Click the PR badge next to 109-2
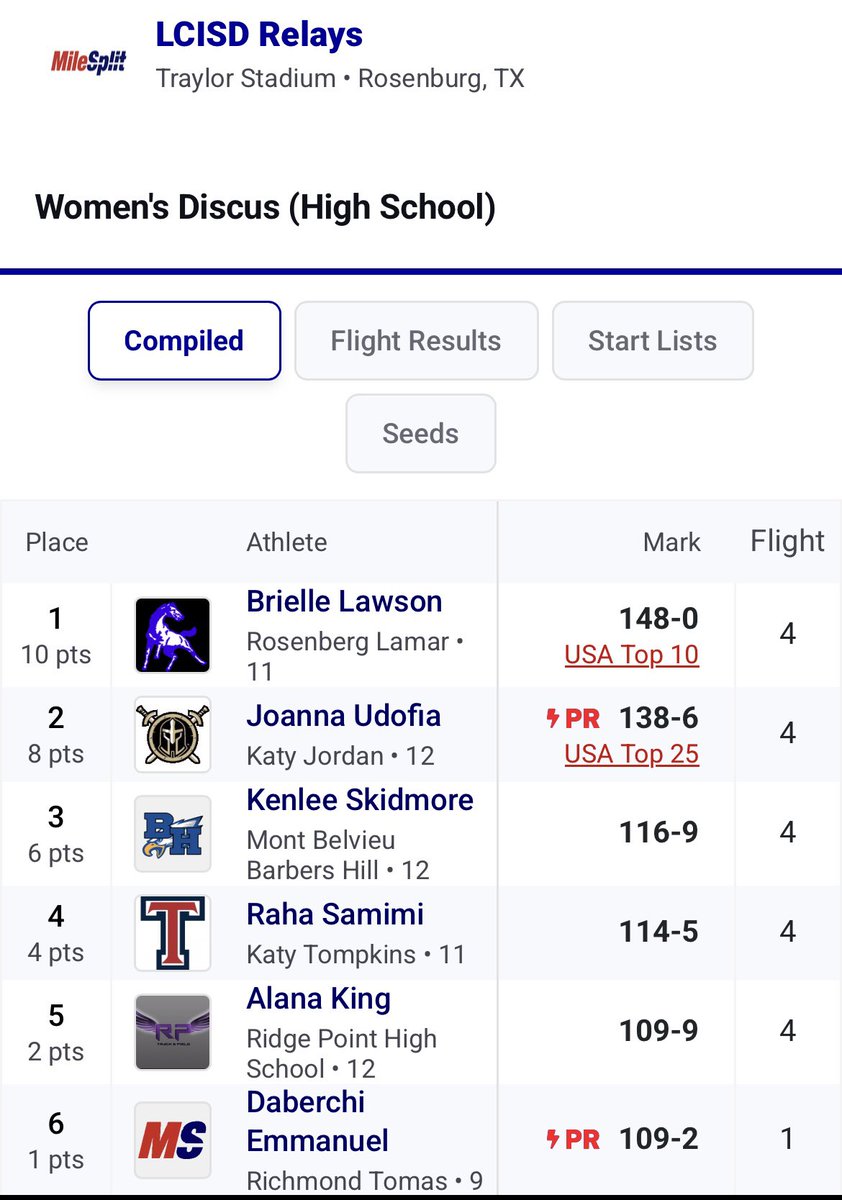Viewport: 842px width, 1200px height. pyautogui.click(x=574, y=1139)
